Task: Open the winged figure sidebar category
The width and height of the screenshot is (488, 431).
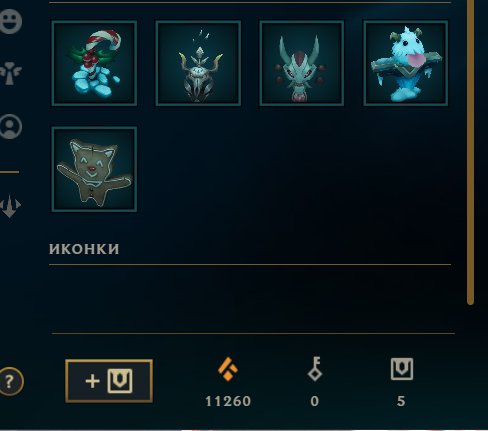Action: click(10, 73)
